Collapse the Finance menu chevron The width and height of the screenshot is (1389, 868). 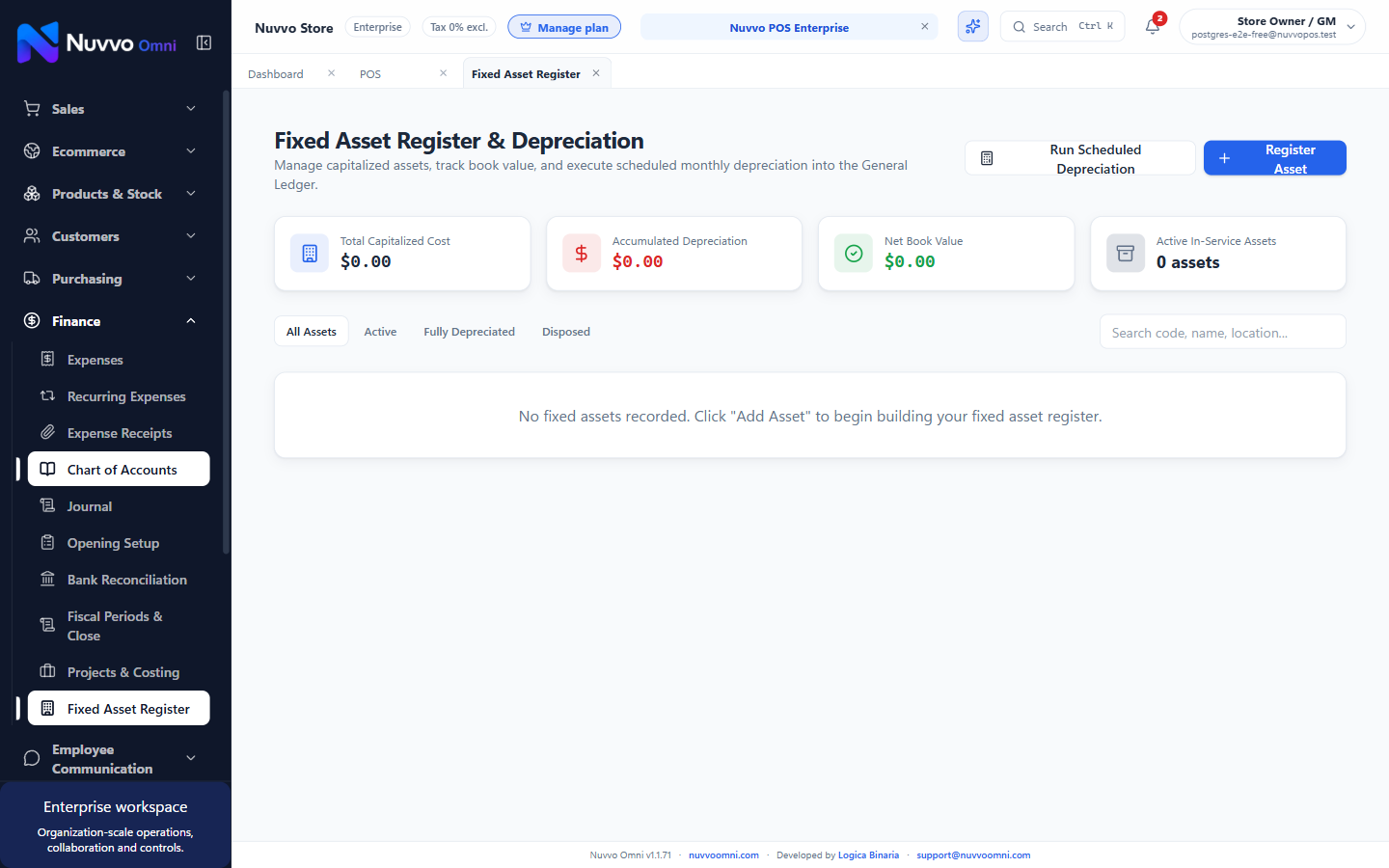[x=191, y=321]
